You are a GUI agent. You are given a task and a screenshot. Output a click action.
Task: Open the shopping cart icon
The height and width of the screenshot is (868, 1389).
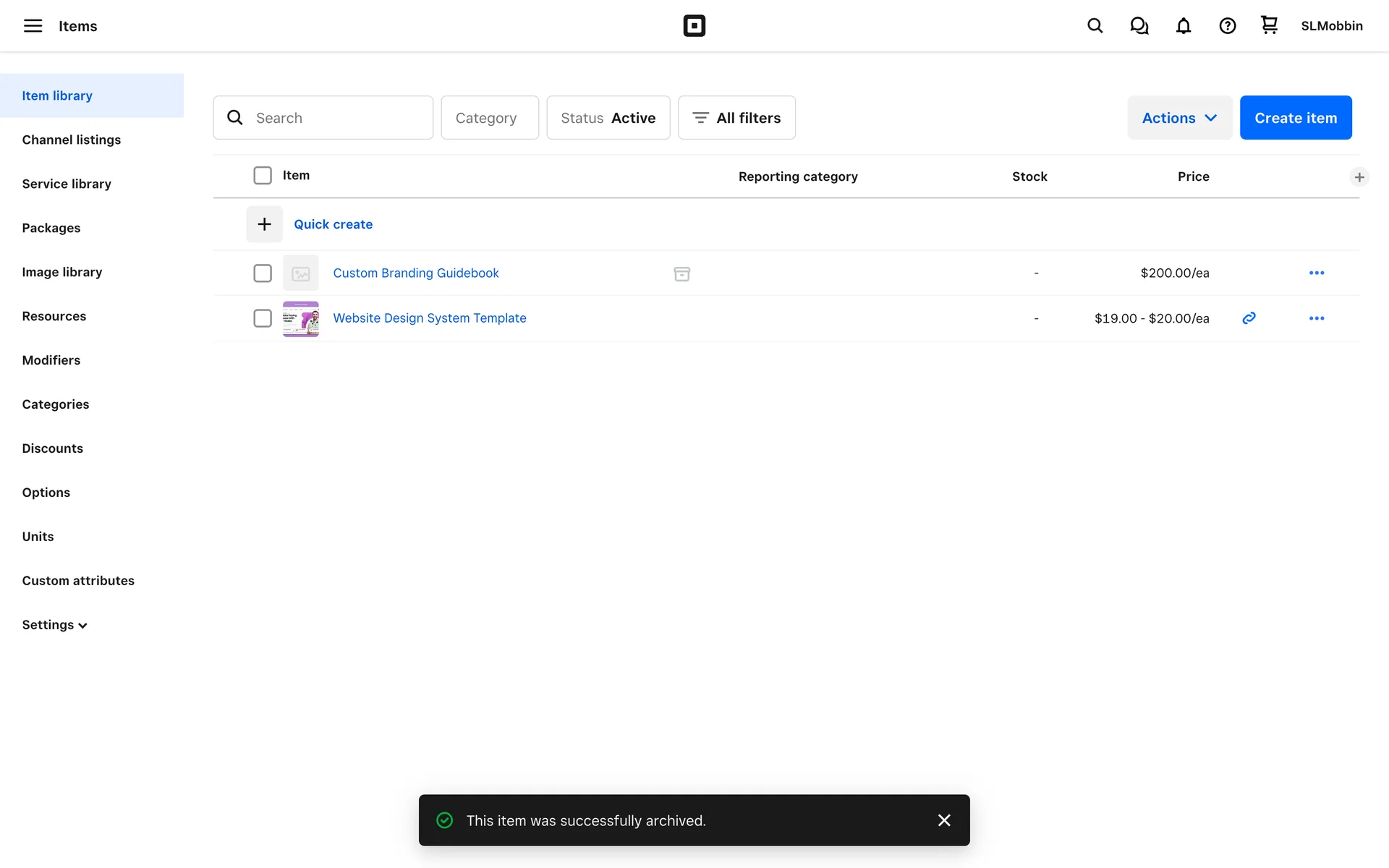(1269, 25)
